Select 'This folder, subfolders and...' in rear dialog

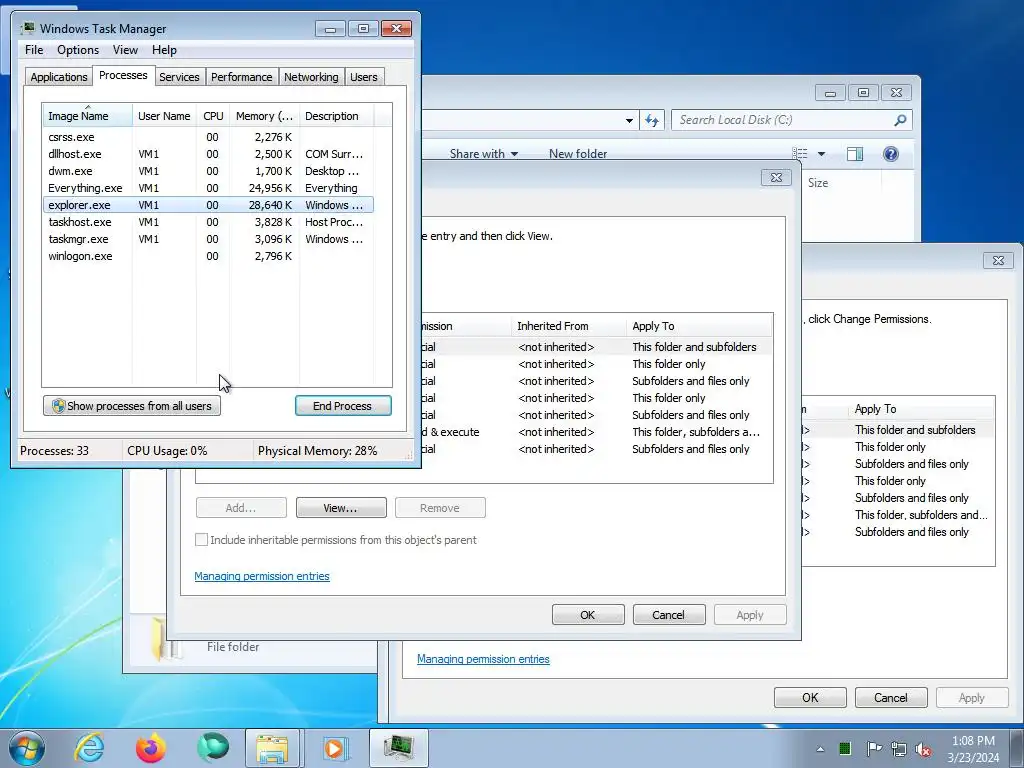[x=898, y=515]
